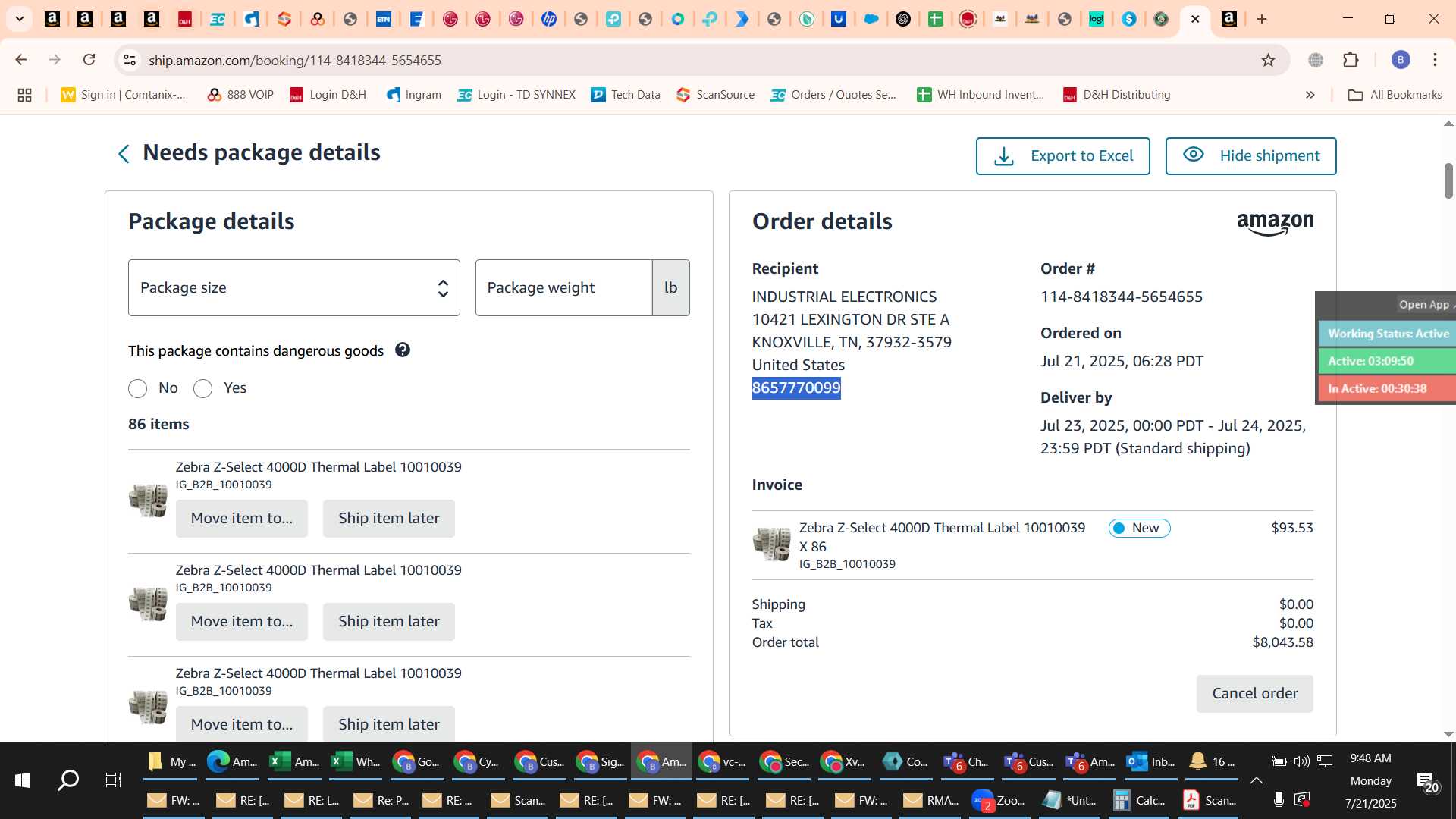Show hidden tray icons chevron

click(x=1257, y=780)
